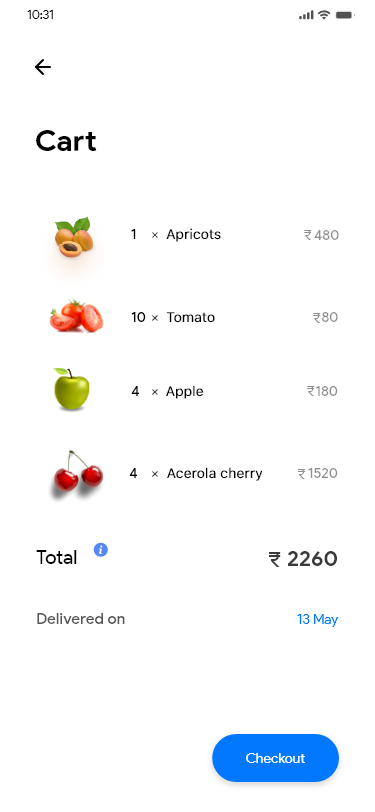Tap the quantity 1 for Apricots
This screenshot has width=375, height=812.
pyautogui.click(x=134, y=235)
